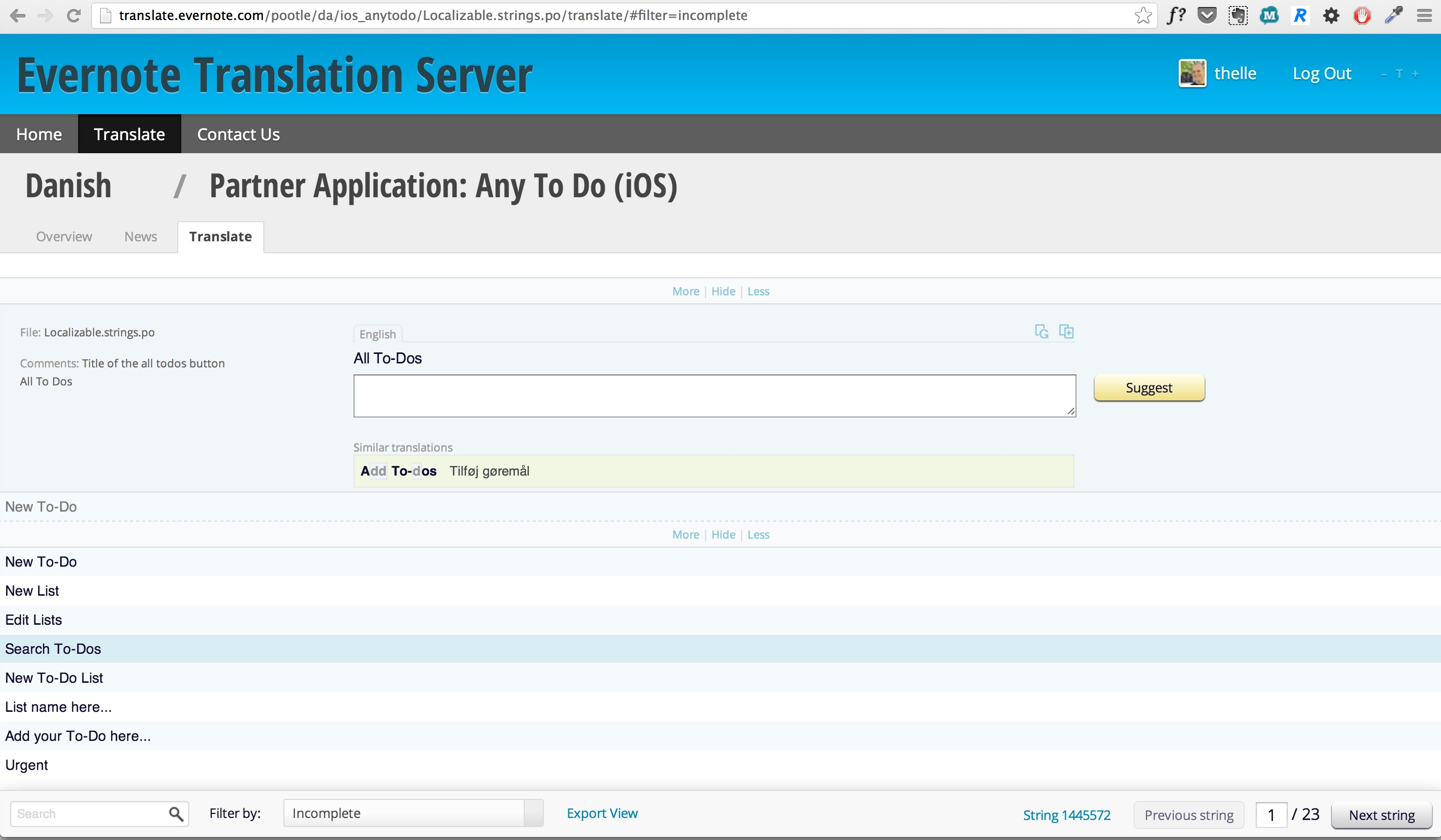Click the yellow Suggest button

[x=1149, y=387]
